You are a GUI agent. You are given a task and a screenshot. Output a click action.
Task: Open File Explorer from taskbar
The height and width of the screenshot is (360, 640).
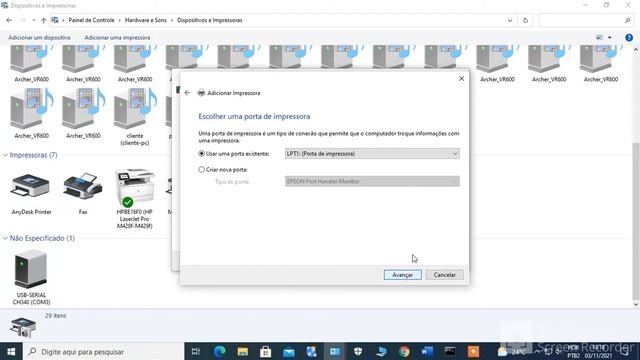click(x=243, y=351)
